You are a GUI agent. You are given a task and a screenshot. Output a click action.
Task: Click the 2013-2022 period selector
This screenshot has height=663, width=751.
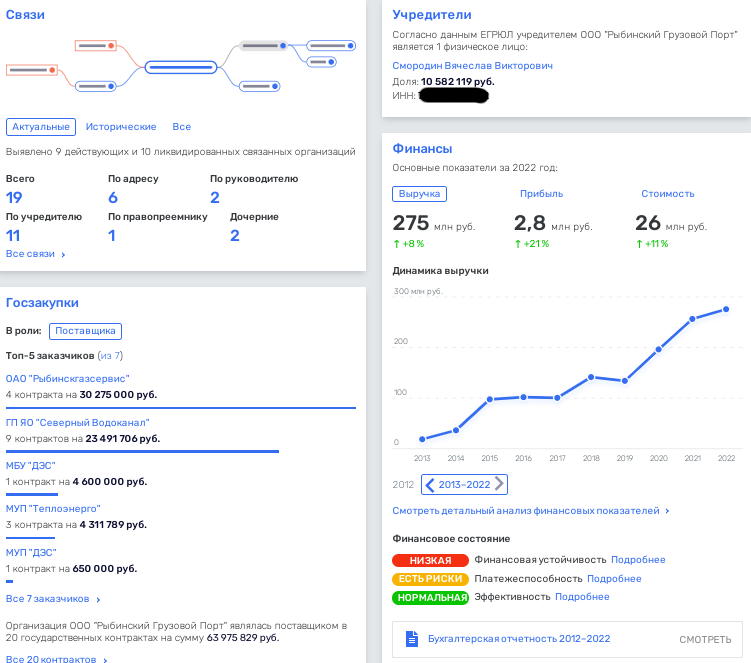point(464,484)
